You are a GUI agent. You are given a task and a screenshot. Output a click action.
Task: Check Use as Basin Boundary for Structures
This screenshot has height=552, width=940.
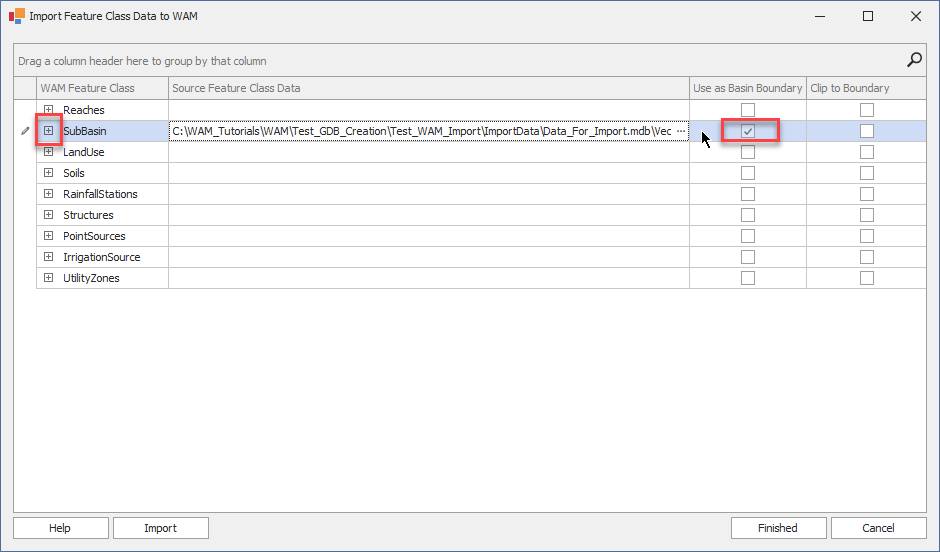[748, 215]
